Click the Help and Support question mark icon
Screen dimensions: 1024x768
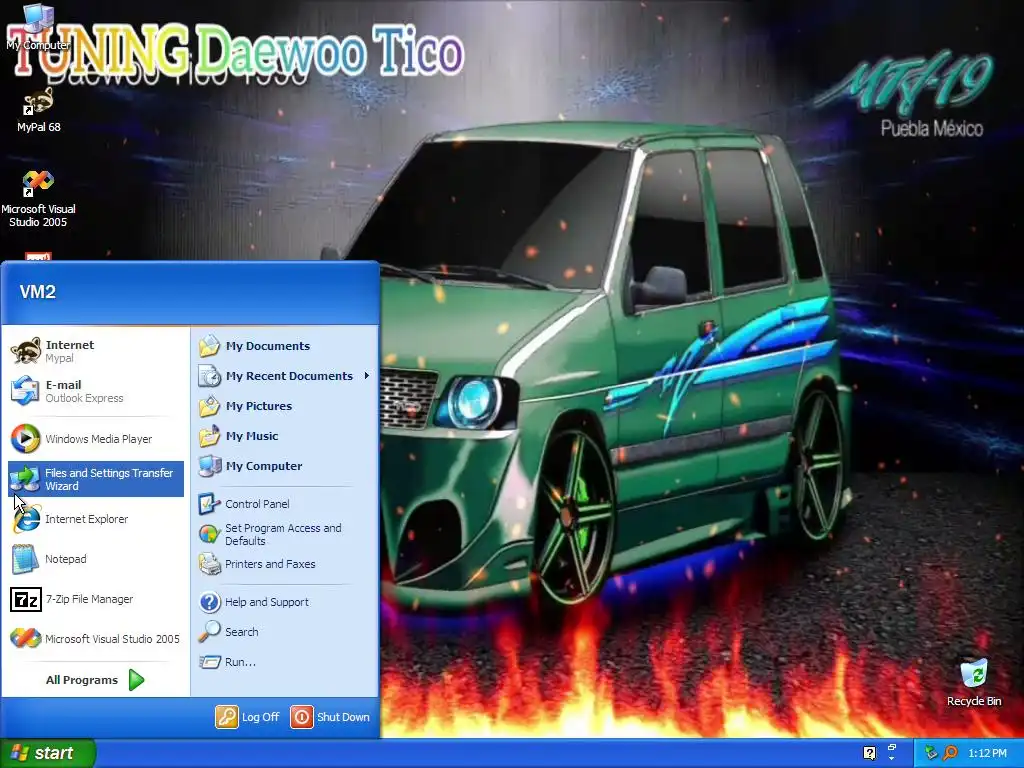click(x=210, y=602)
